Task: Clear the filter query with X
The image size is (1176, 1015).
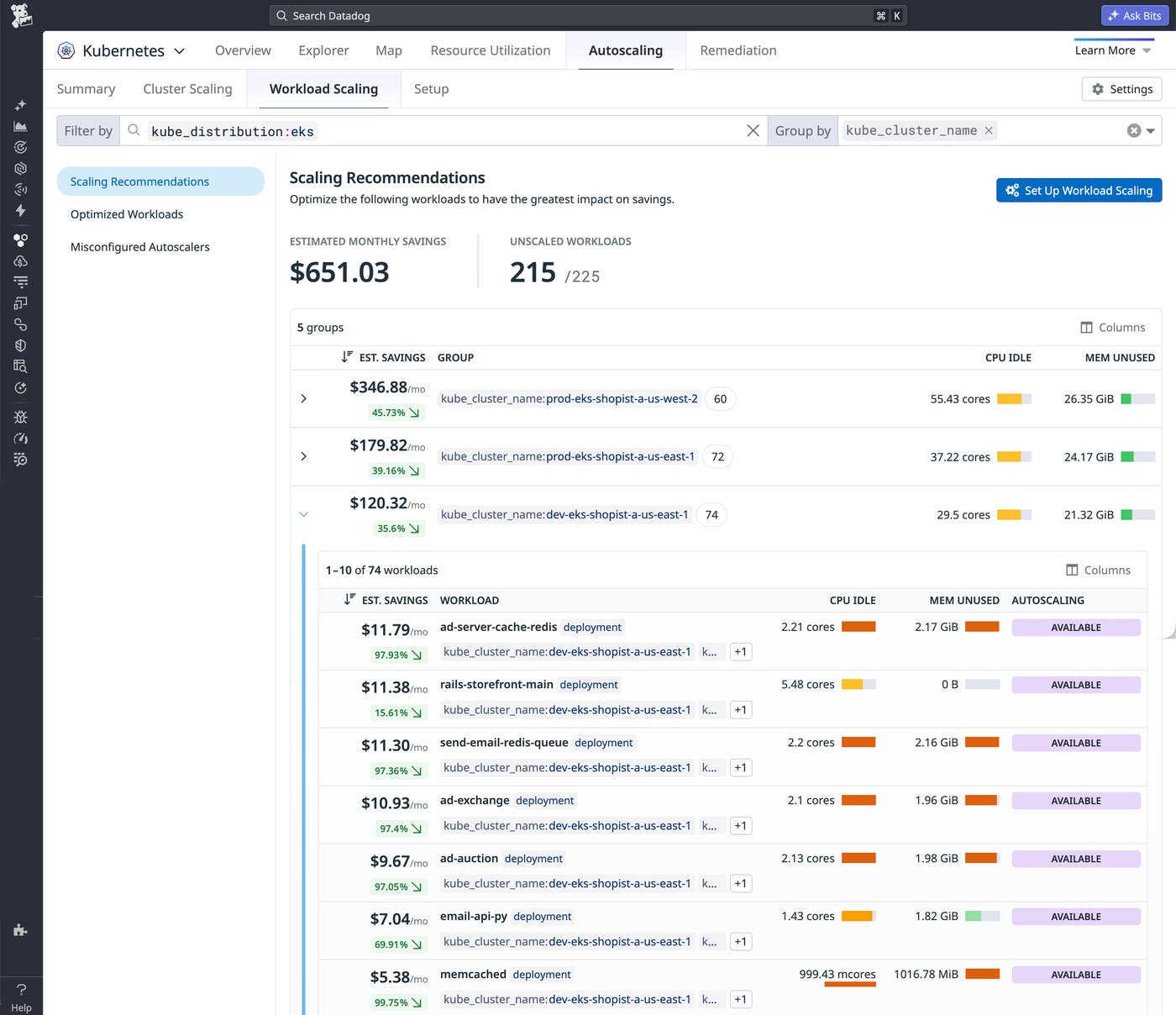Action: tap(753, 130)
